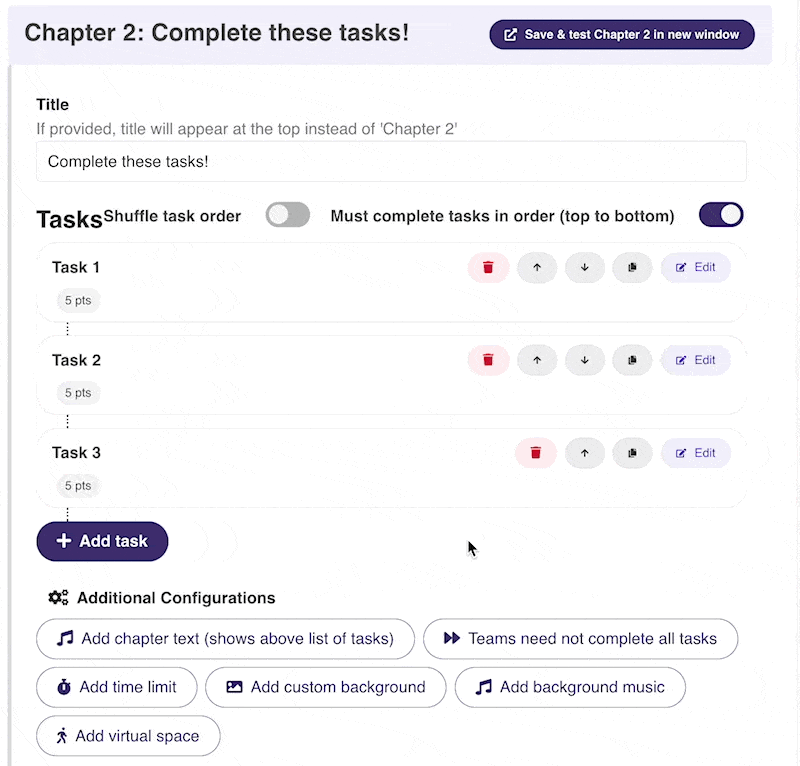Move Task 1 down with the arrow icon
This screenshot has width=800, height=766.
point(585,267)
